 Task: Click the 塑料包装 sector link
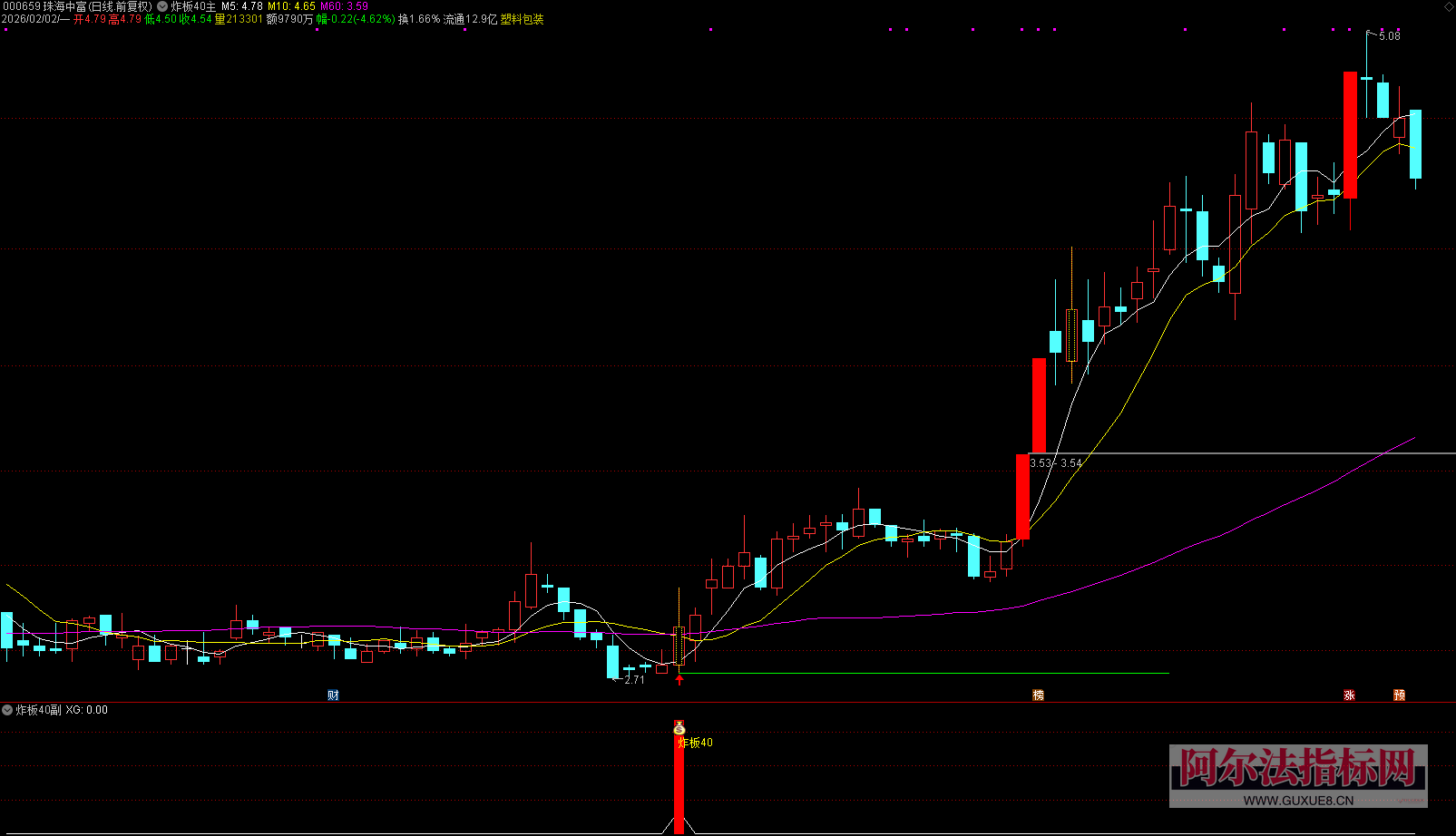[523, 19]
